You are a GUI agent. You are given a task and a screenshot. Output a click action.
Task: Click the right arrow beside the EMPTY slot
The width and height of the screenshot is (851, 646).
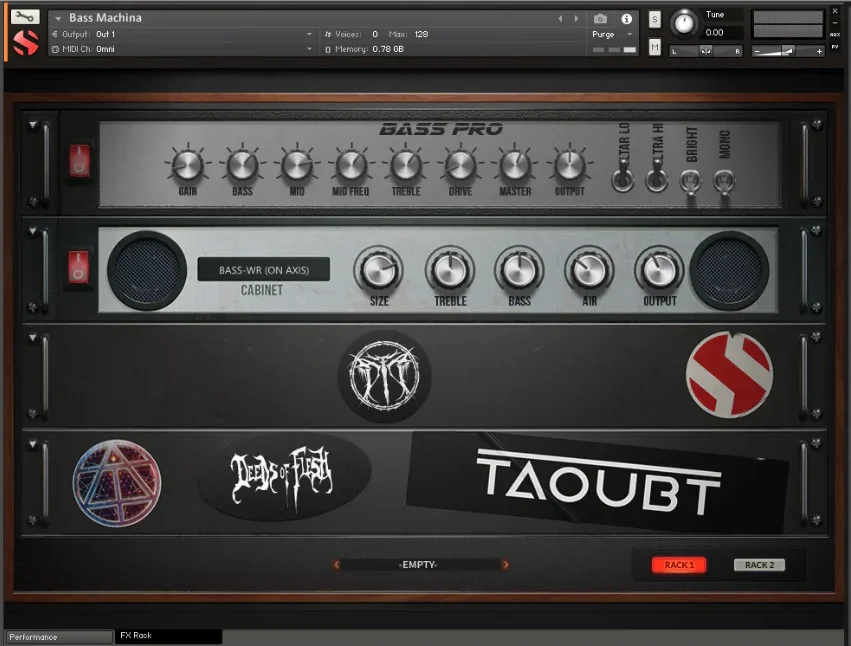(505, 564)
